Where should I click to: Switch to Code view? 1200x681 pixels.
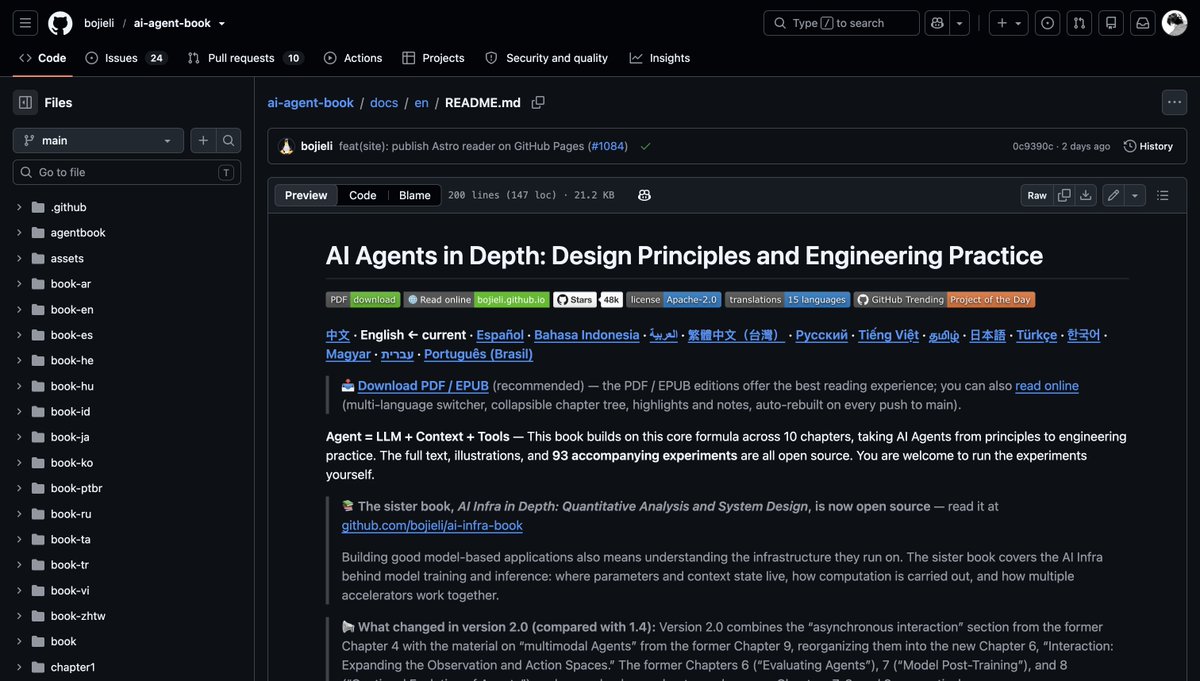coord(362,195)
